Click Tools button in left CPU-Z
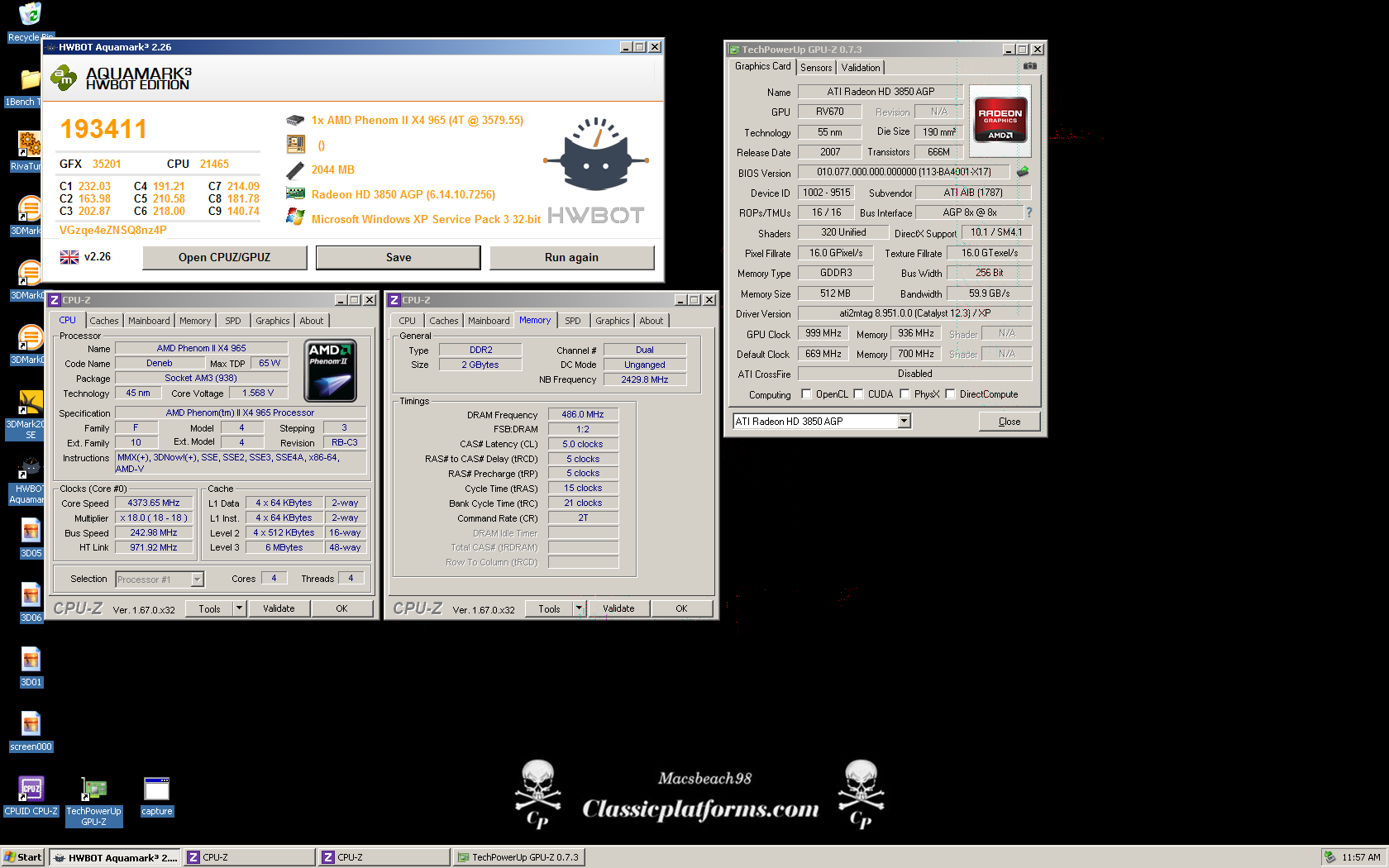This screenshot has width=1389, height=868. 209,608
